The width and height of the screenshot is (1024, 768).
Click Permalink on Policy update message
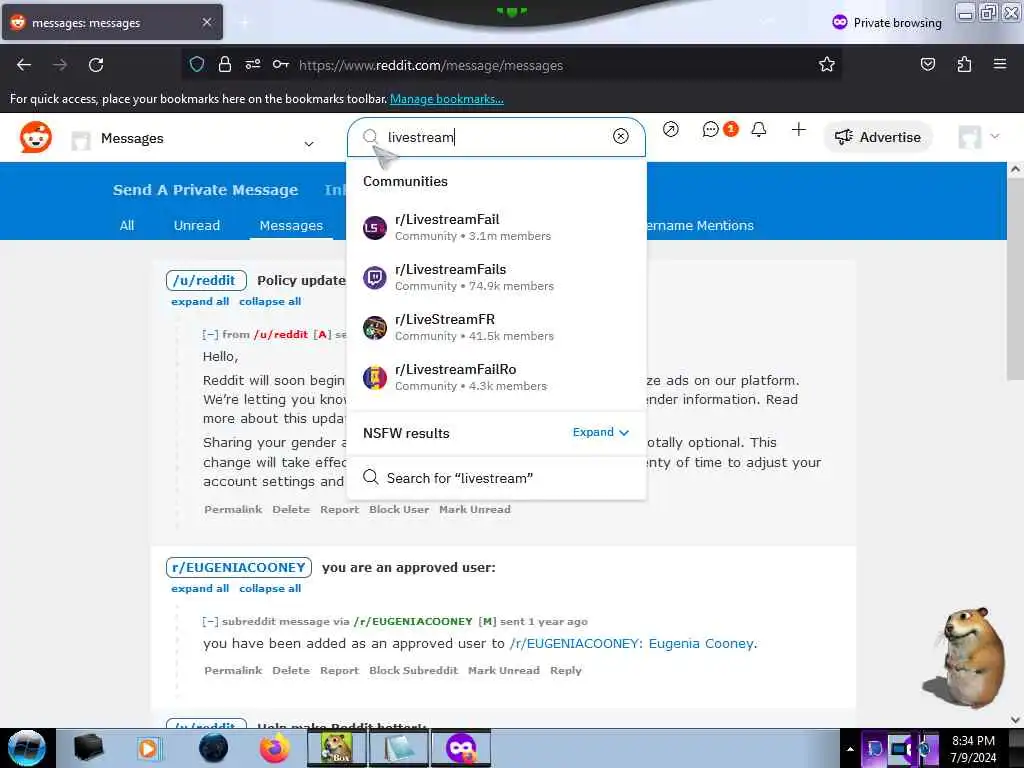(232, 509)
